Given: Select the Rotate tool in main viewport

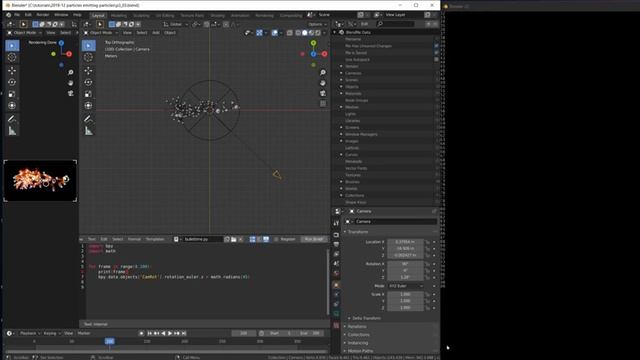Looking at the screenshot, I should click(88, 82).
